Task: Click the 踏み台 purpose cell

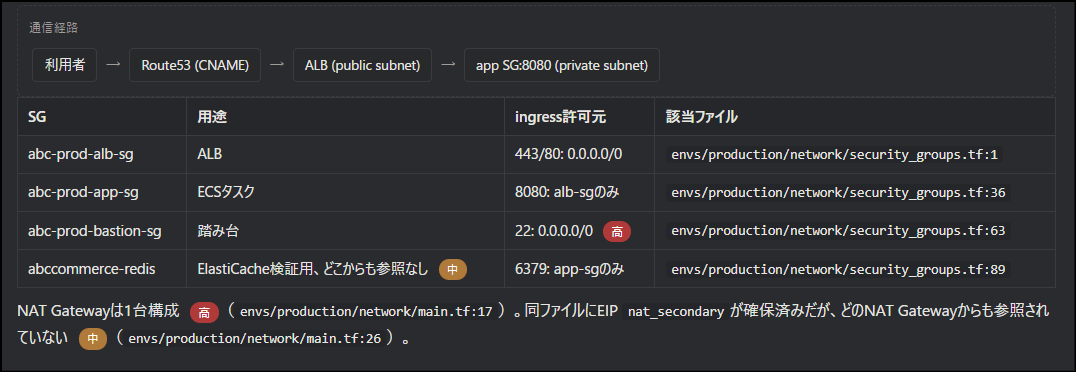Action: (345, 231)
